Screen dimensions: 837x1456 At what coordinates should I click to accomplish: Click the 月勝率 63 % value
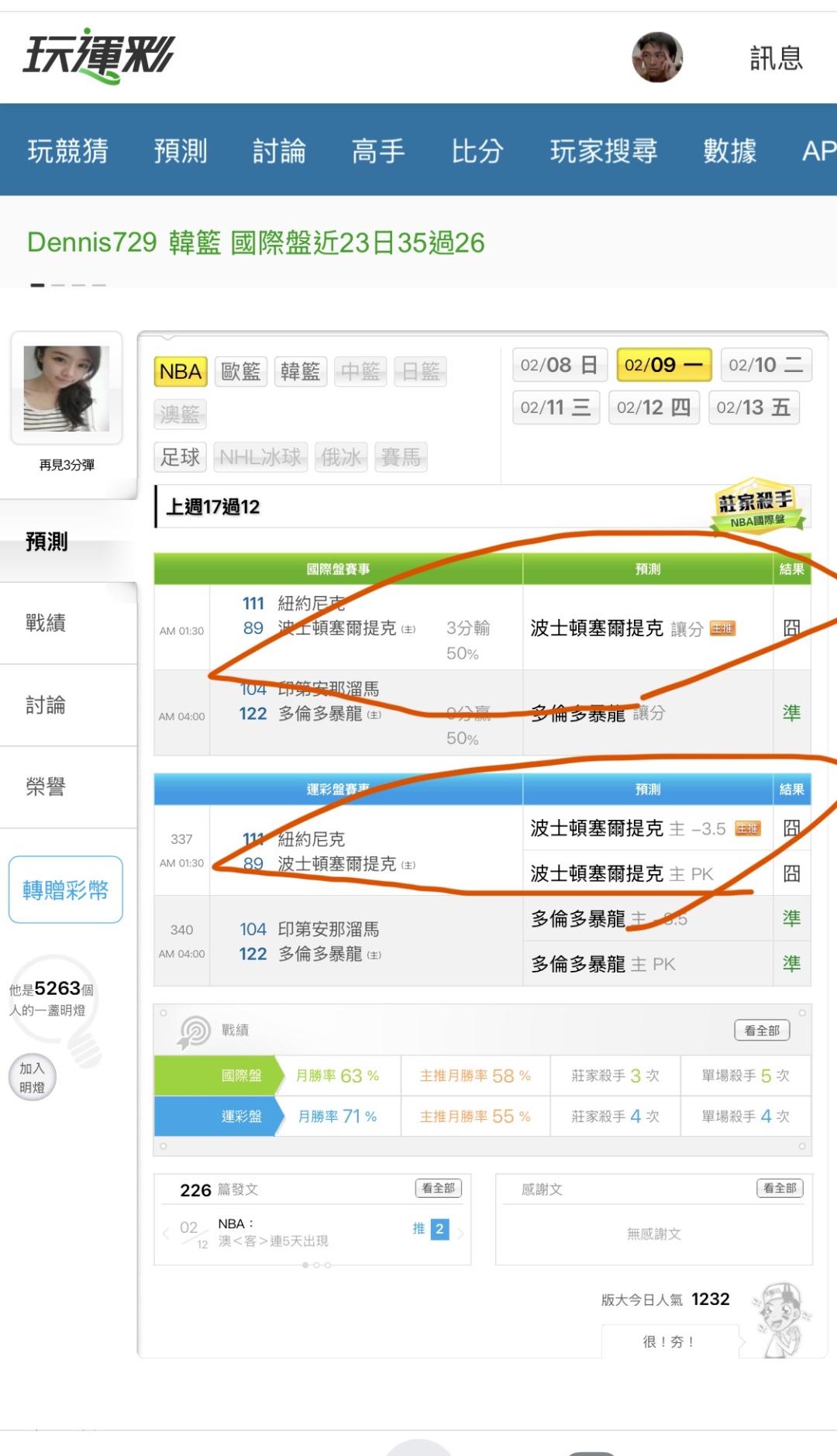[x=338, y=1076]
